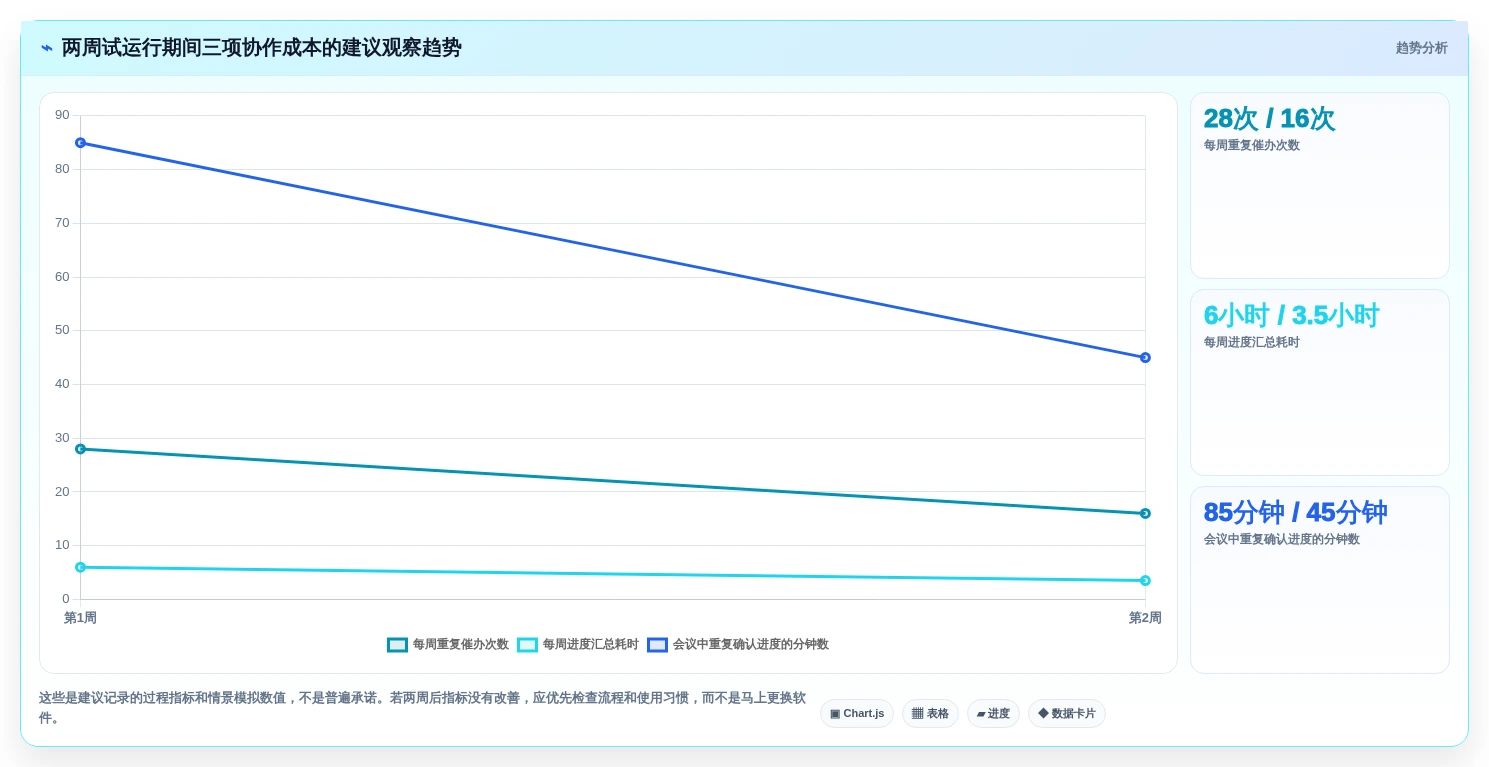Click the teal 每周重复催办次数 legend color box
The width and height of the screenshot is (1489, 767).
point(397,645)
